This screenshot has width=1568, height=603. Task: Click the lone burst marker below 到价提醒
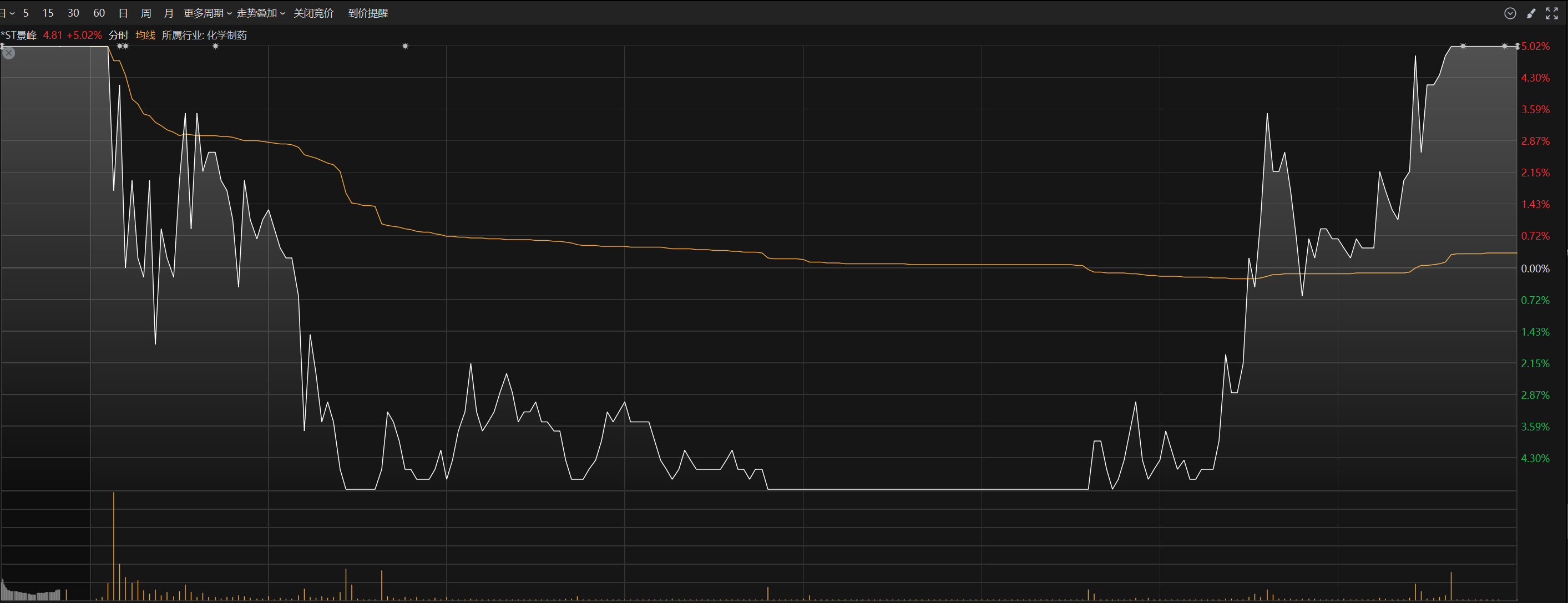pyautogui.click(x=406, y=46)
